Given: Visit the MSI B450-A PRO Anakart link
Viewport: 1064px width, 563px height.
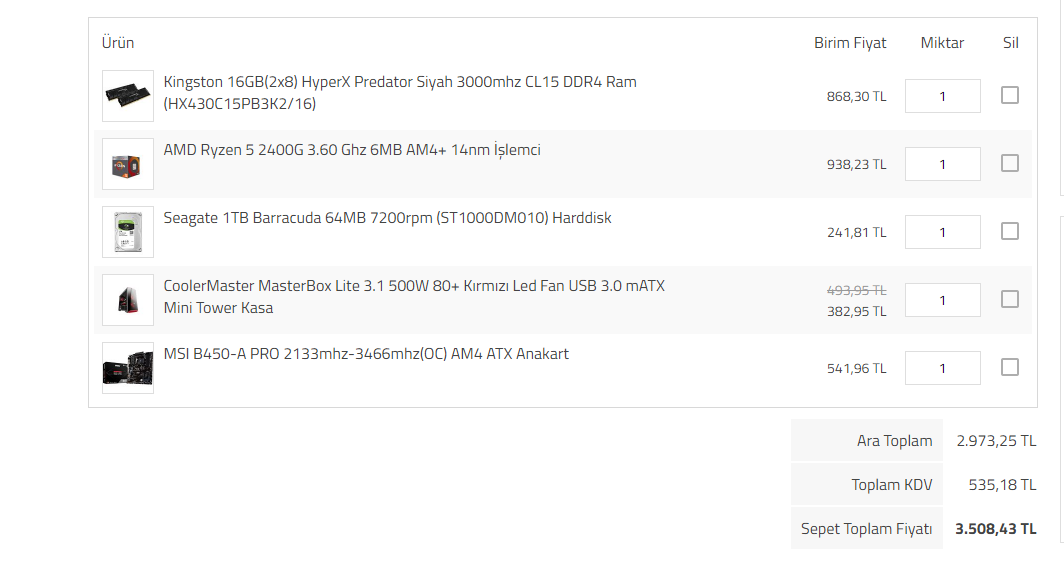Looking at the screenshot, I should click(366, 354).
